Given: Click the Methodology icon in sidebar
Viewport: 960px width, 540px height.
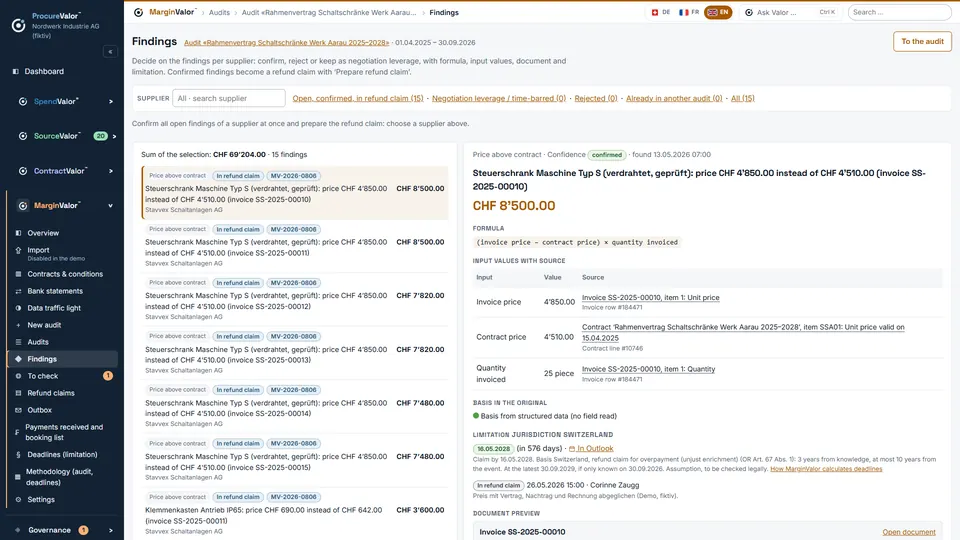Looking at the screenshot, I should [x=17, y=477].
